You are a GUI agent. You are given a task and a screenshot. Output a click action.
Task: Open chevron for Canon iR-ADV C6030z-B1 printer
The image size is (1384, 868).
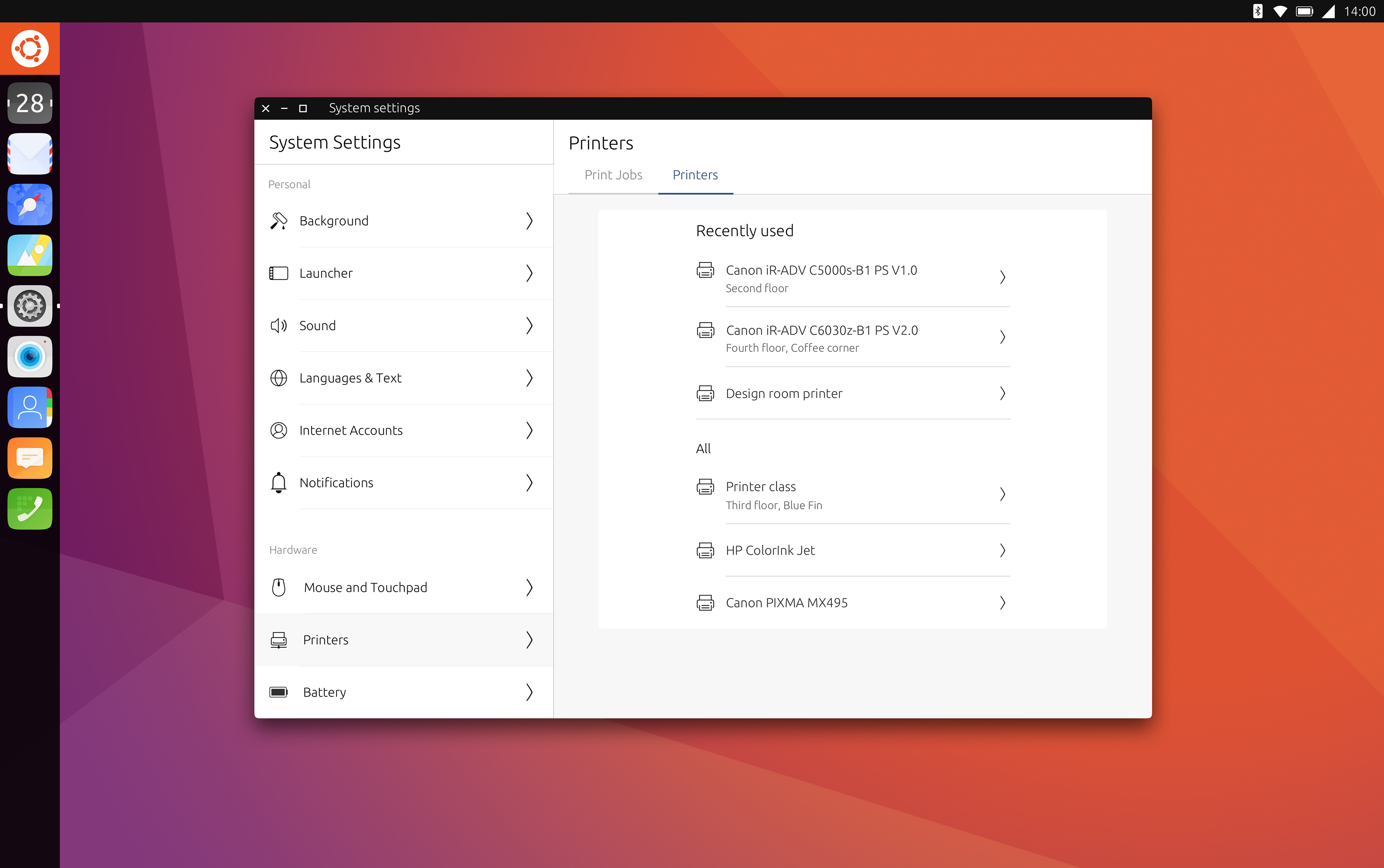click(1002, 337)
